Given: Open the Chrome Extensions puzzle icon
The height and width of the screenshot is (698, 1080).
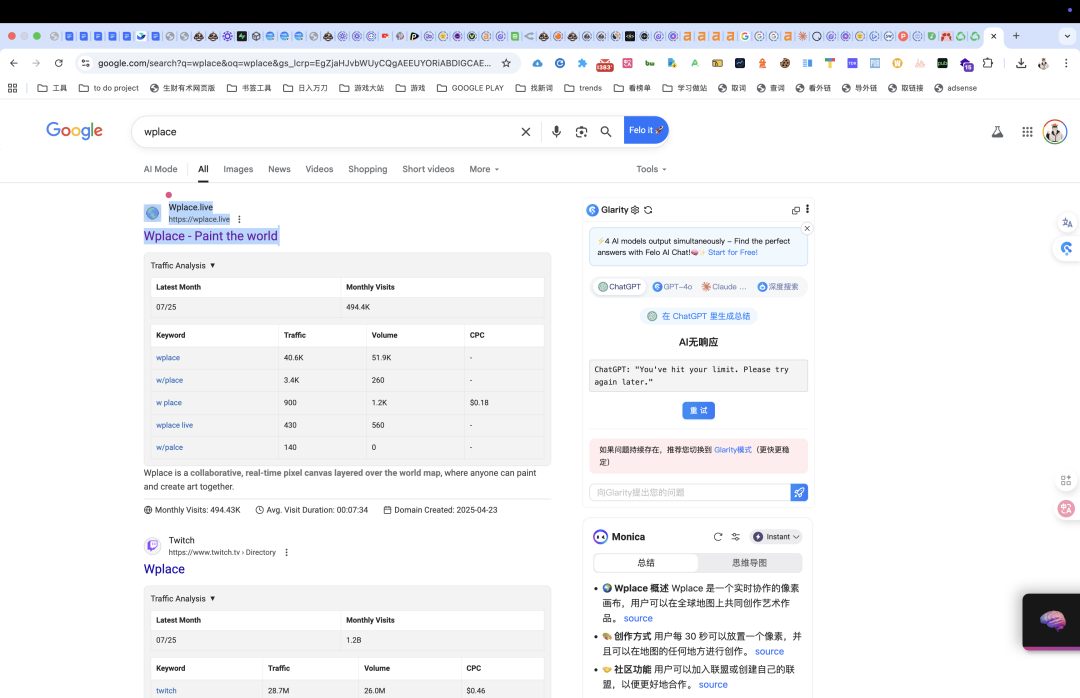Looking at the screenshot, I should pyautogui.click(x=988, y=63).
